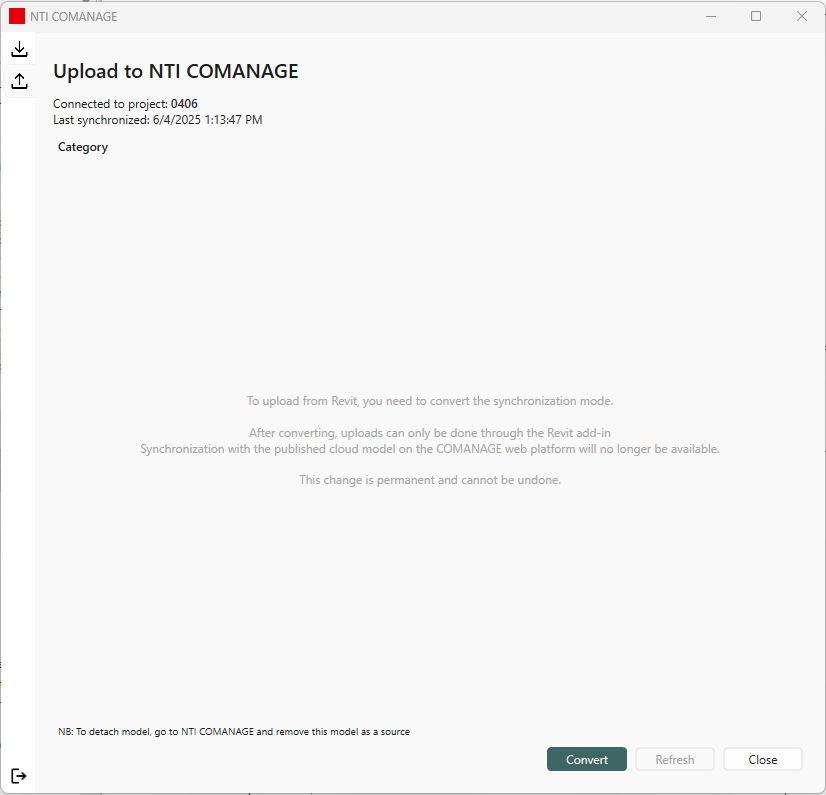This screenshot has width=826, height=795.
Task: Click 'To upload from Revit' message line
Action: tap(430, 401)
